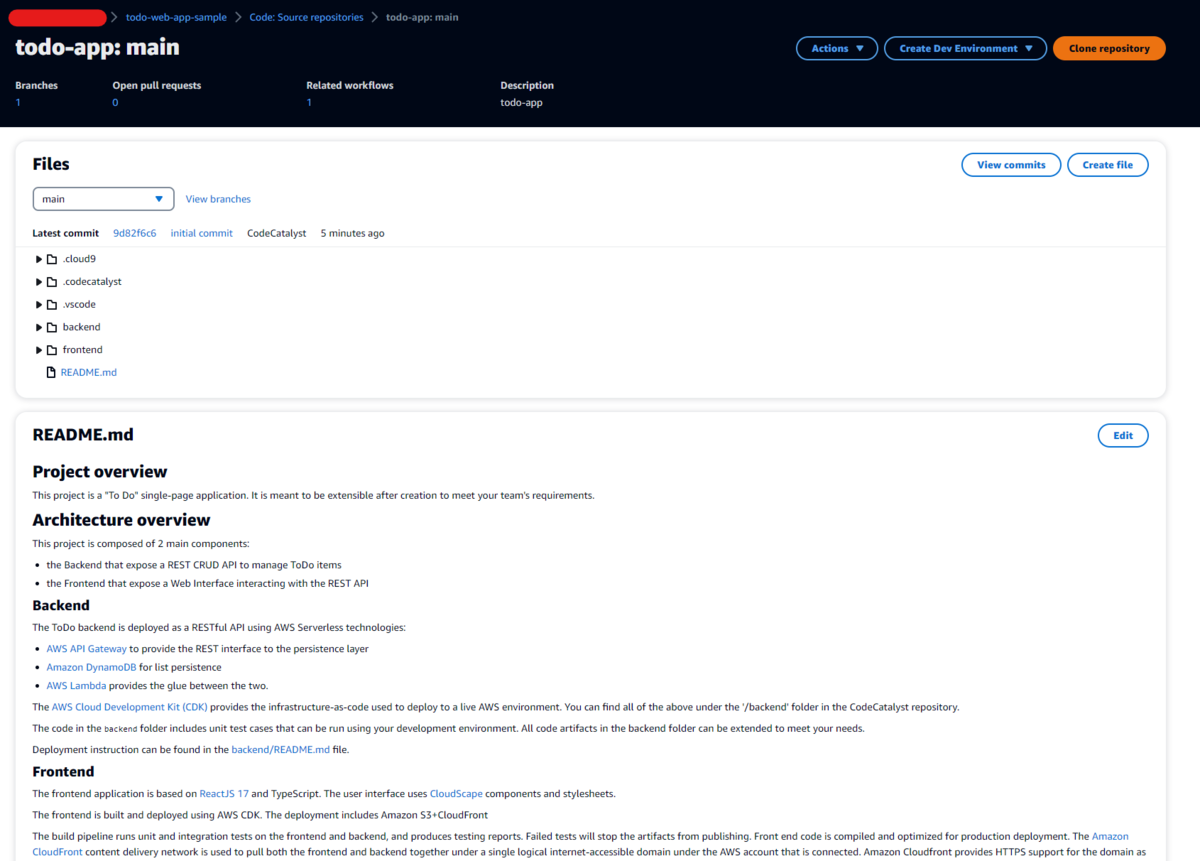Open the Actions dropdown menu
Image resolution: width=1200 pixels, height=861 pixels.
coord(837,48)
